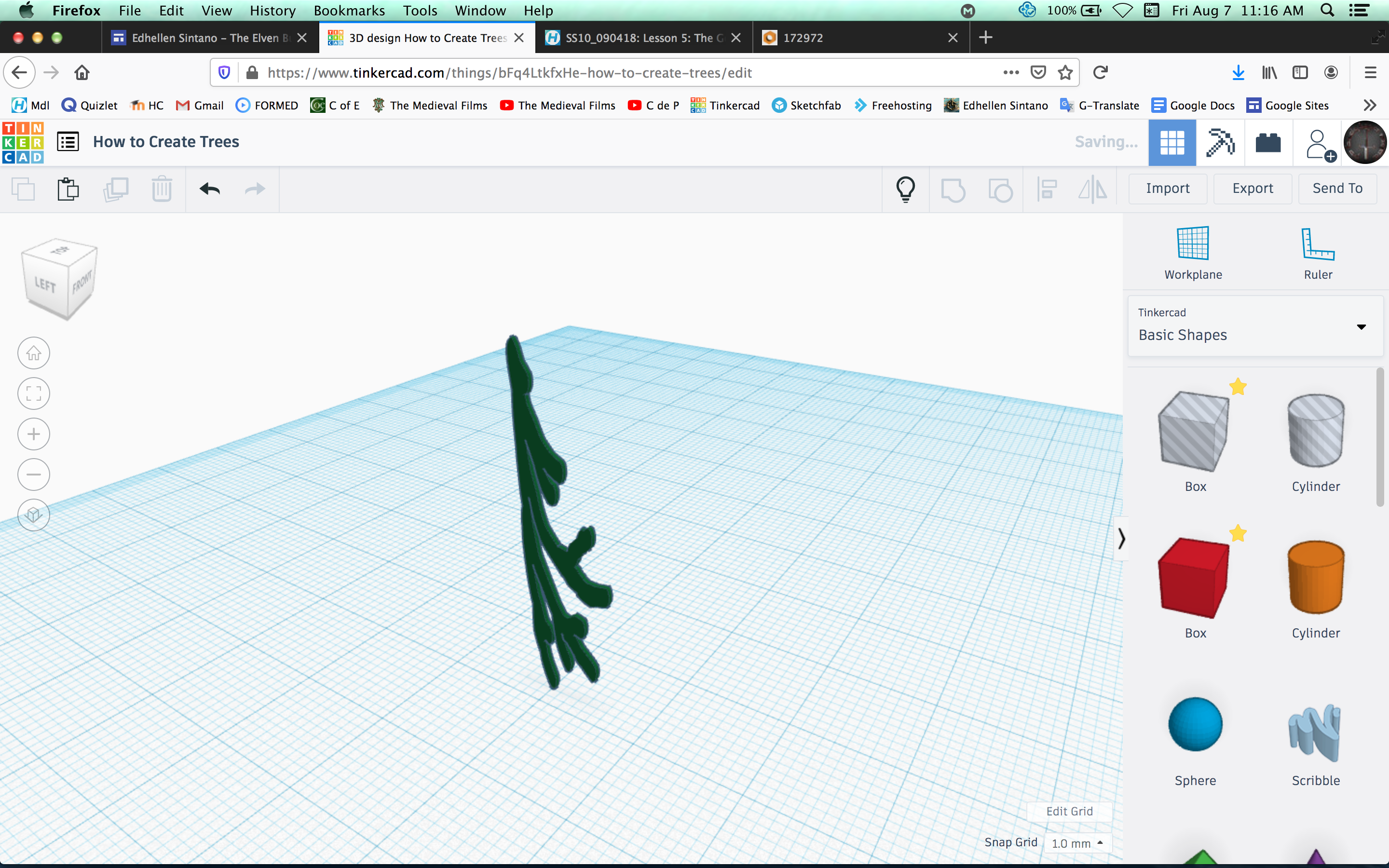Select the Ruler tool
The width and height of the screenshot is (1389, 868).
tap(1318, 253)
